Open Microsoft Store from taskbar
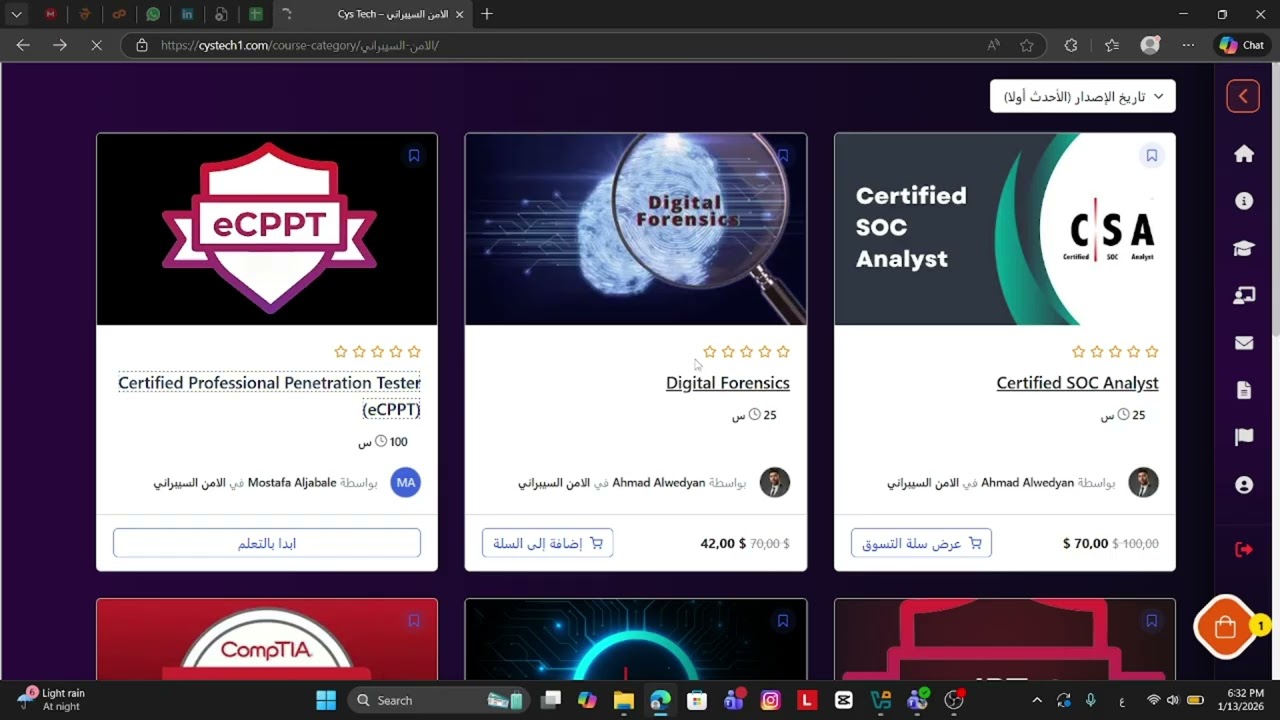This screenshot has width=1280, height=720. point(697,700)
